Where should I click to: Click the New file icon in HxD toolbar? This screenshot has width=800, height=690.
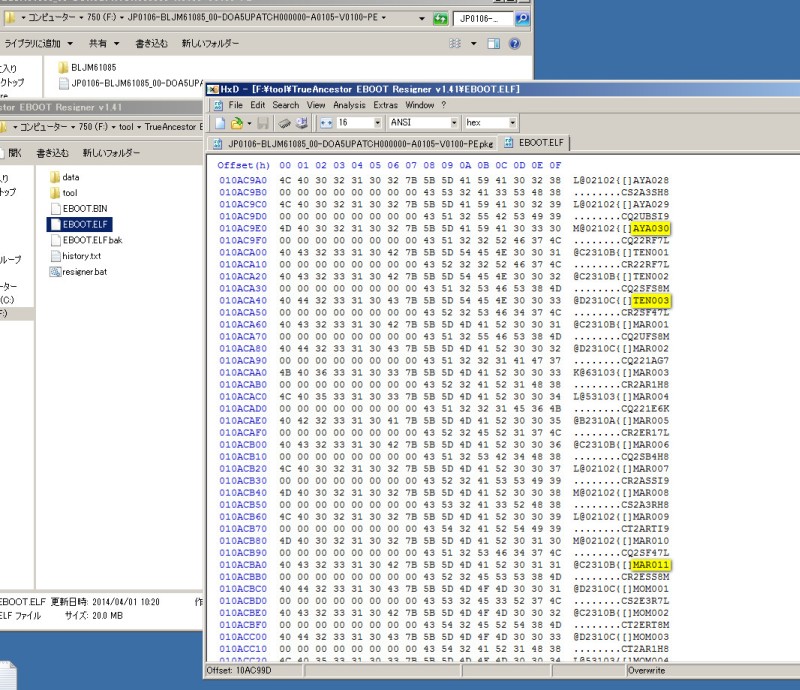coord(222,122)
